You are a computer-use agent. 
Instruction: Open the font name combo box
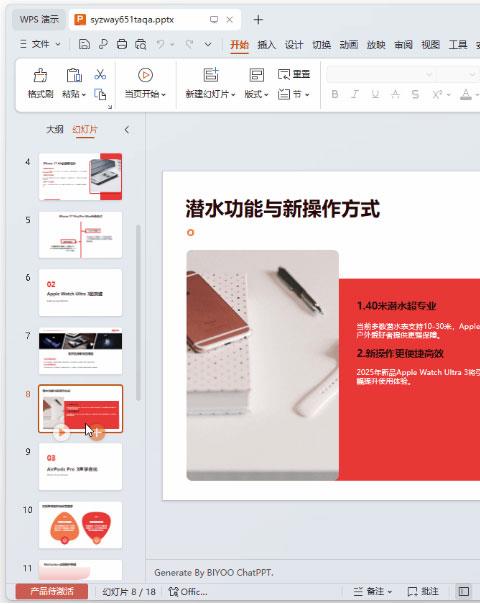click(x=381, y=74)
